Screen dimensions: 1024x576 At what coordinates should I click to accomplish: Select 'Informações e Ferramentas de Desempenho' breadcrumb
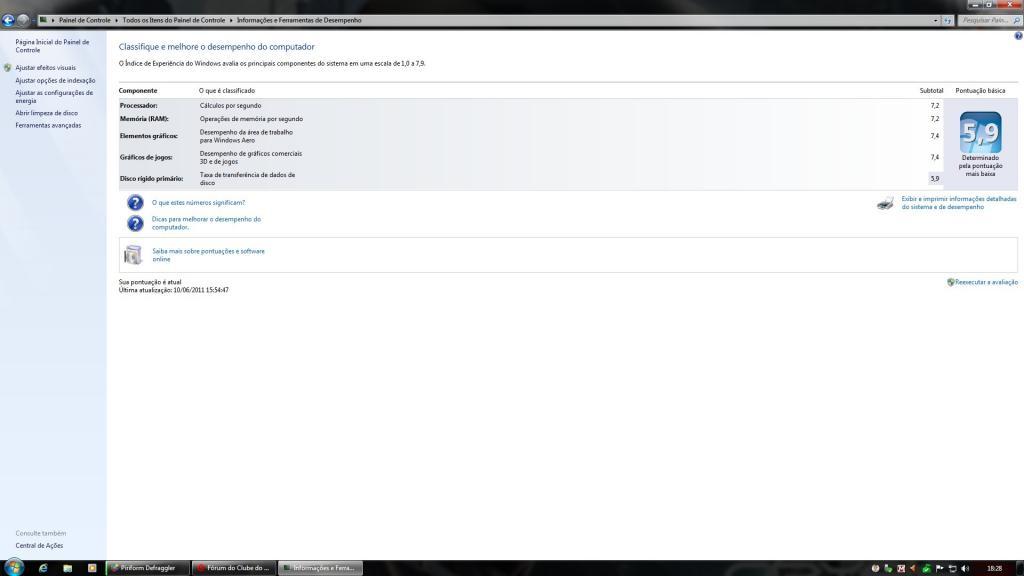tap(299, 20)
